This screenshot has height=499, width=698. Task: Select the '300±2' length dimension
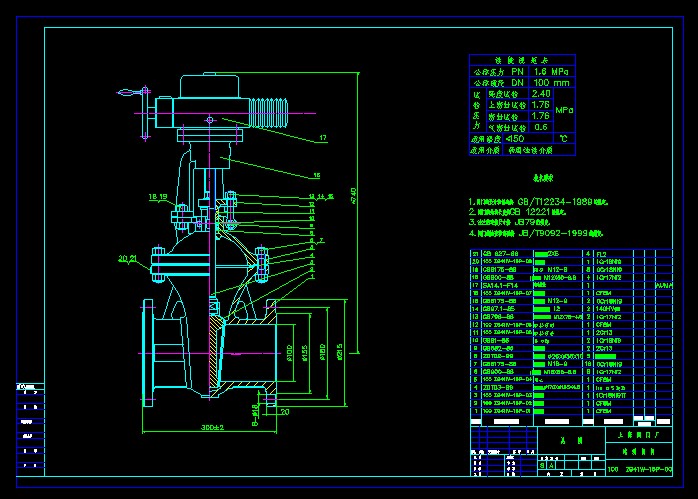(213, 427)
